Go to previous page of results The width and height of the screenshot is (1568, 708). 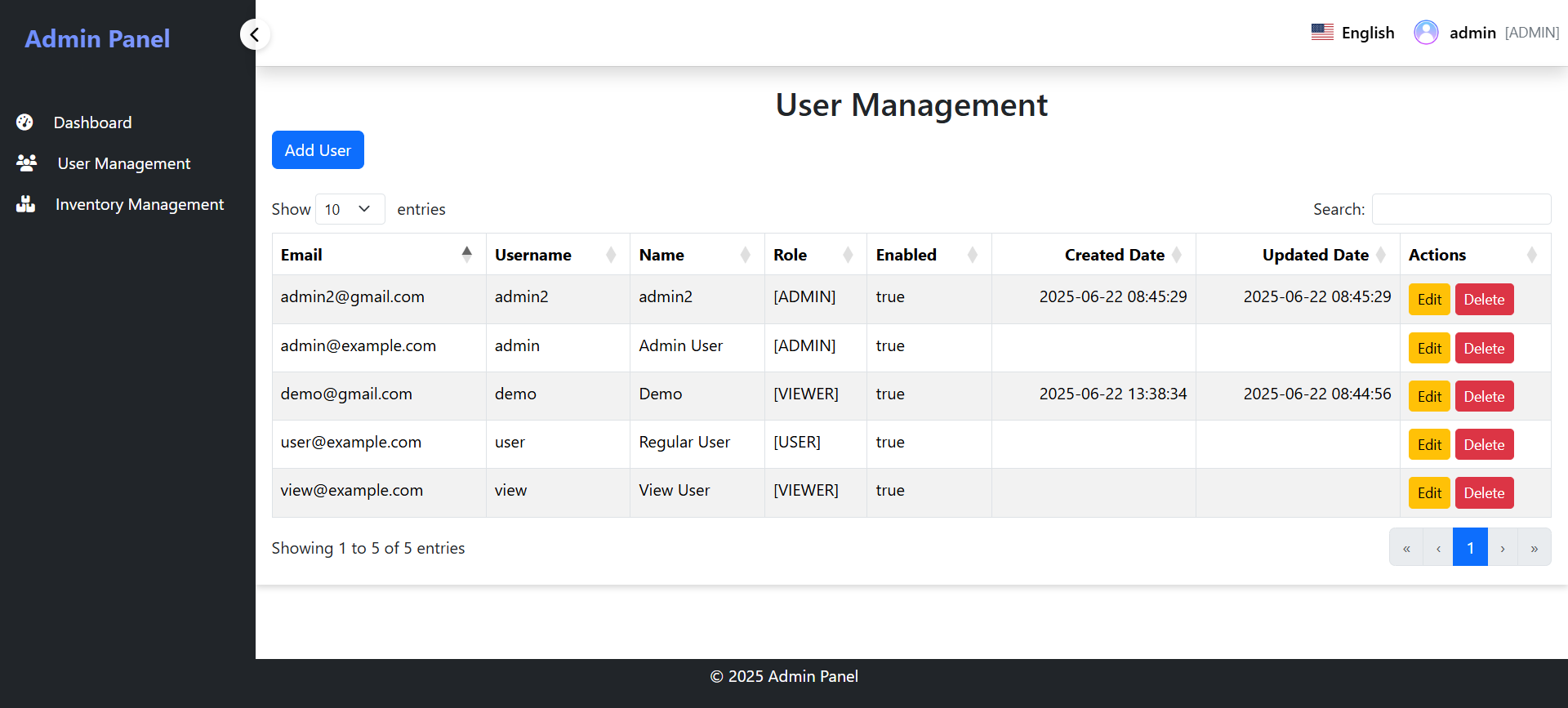pyautogui.click(x=1438, y=548)
